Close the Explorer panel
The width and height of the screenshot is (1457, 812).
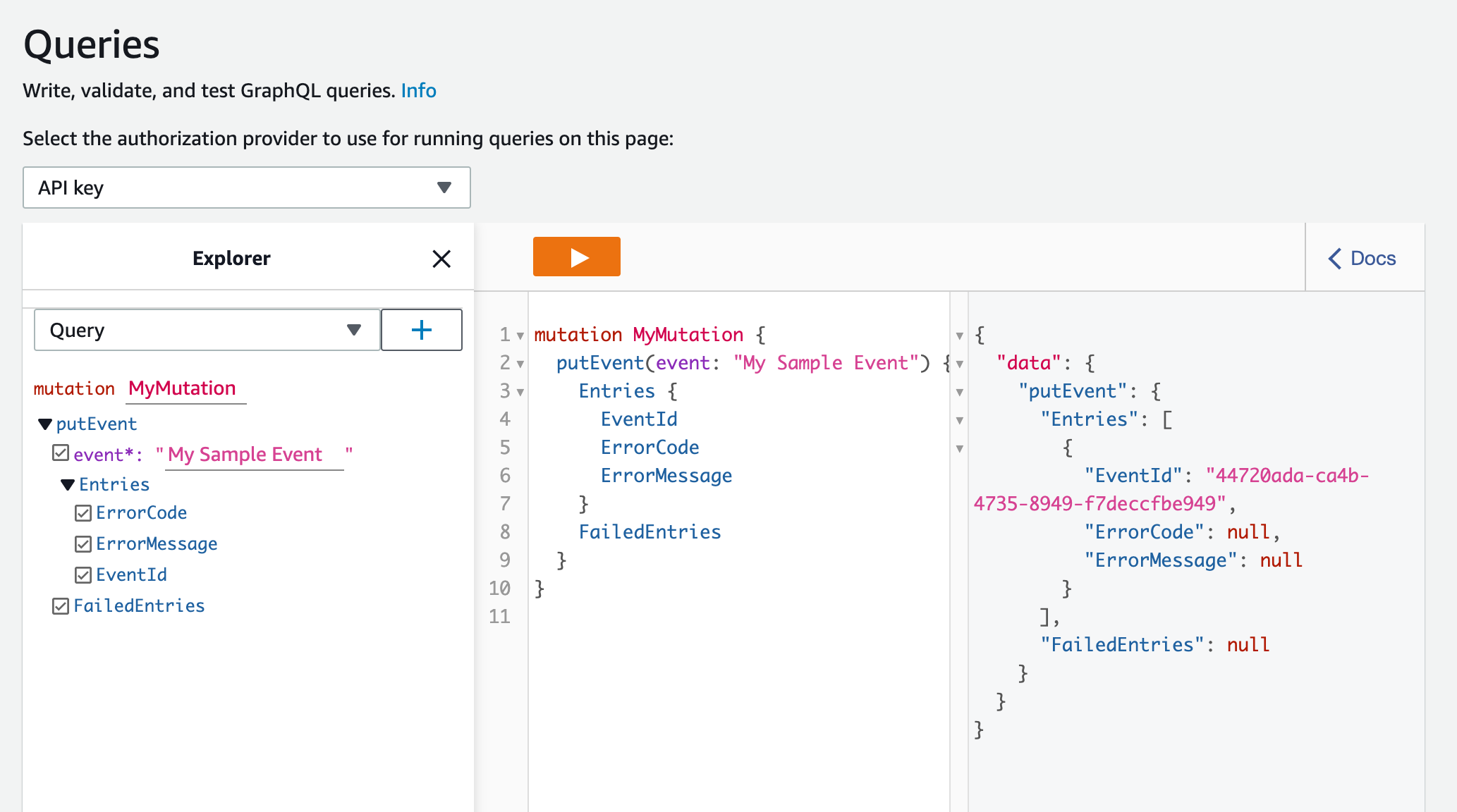tap(441, 259)
